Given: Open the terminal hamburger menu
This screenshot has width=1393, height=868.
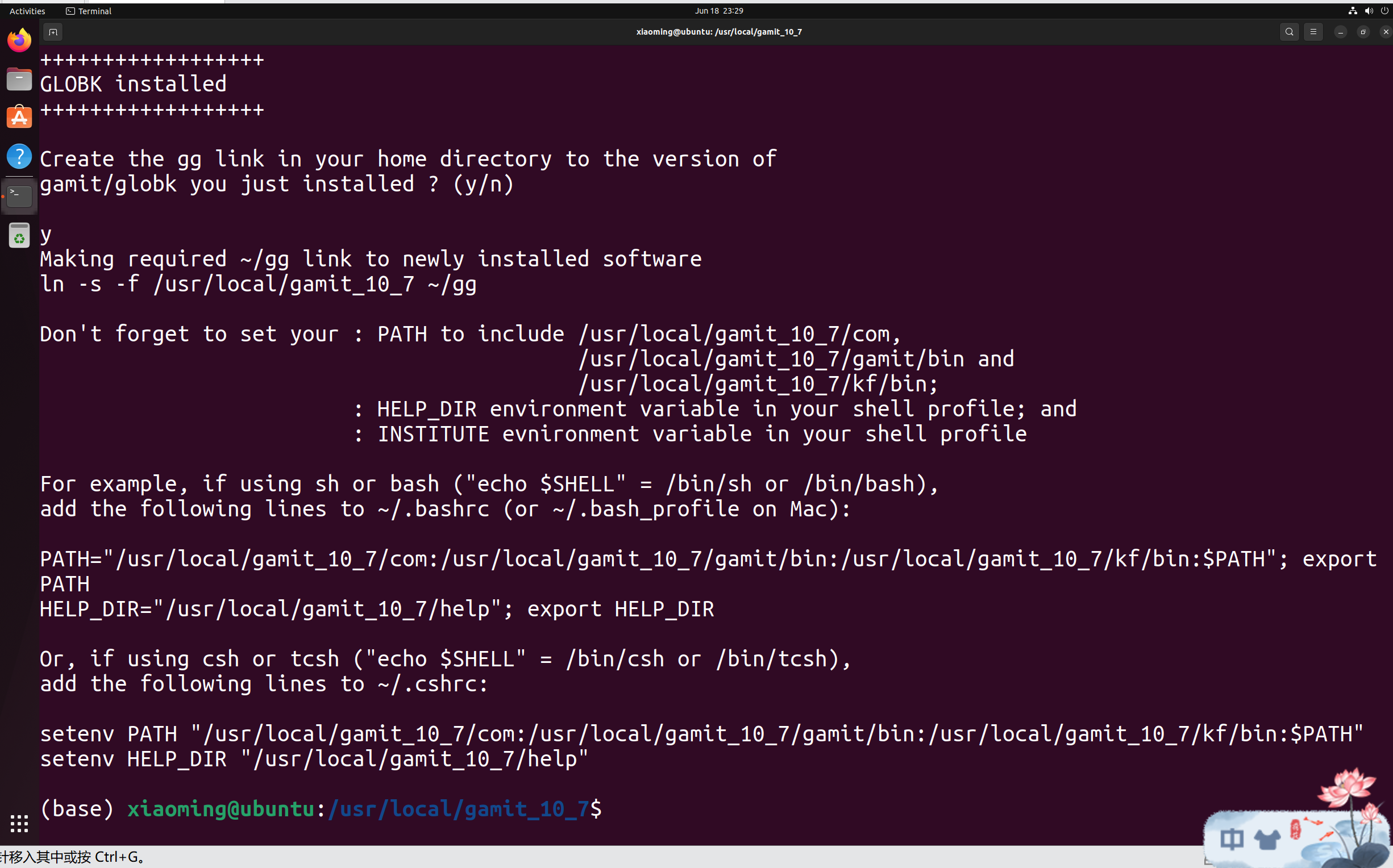Looking at the screenshot, I should tap(1313, 32).
